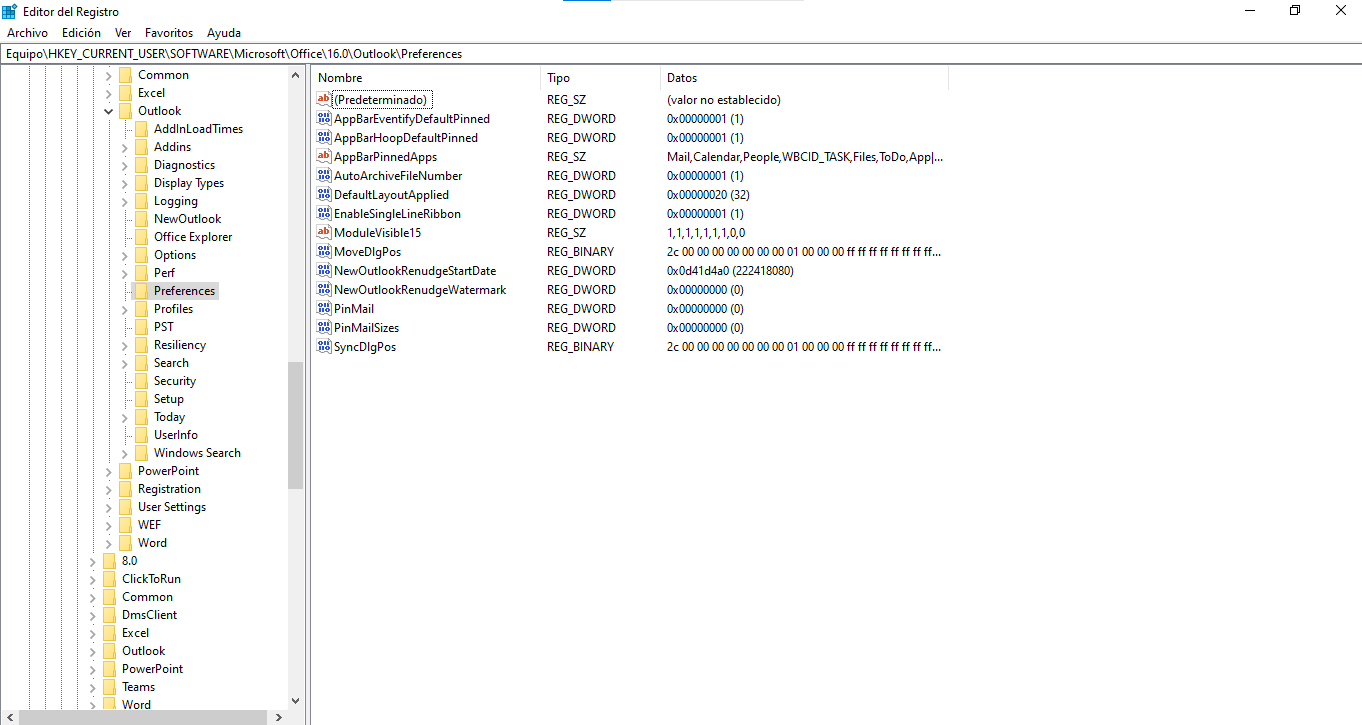The height and width of the screenshot is (725, 1362).
Task: Expand the Addins key
Action: point(124,147)
